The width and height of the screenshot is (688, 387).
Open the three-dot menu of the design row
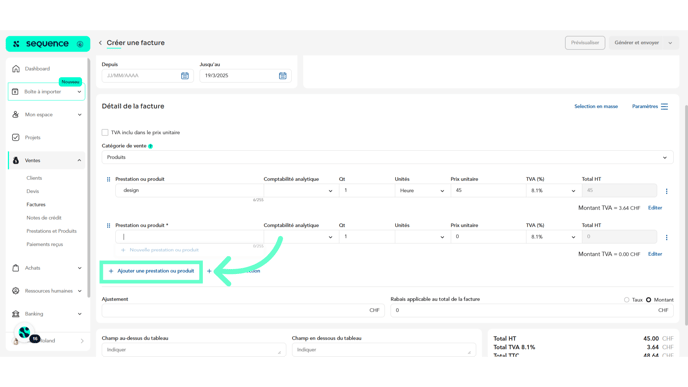point(666,191)
